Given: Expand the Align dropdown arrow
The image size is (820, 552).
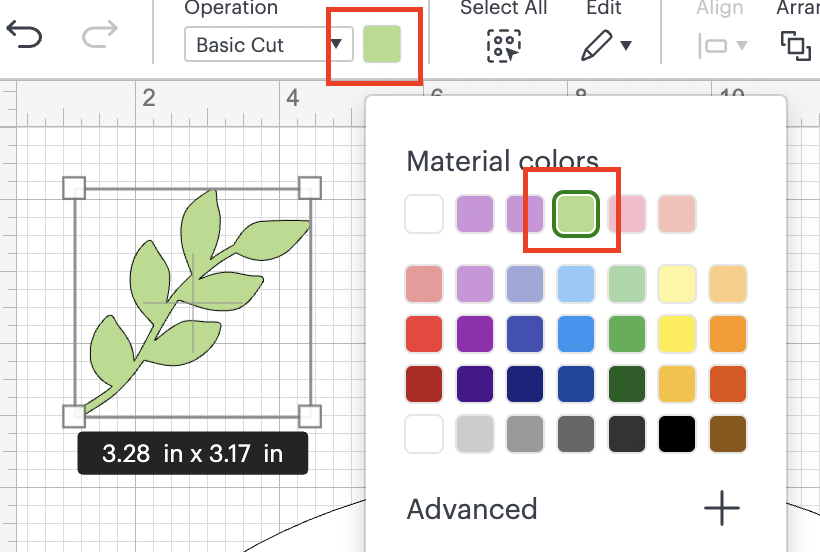Looking at the screenshot, I should pyautogui.click(x=742, y=45).
